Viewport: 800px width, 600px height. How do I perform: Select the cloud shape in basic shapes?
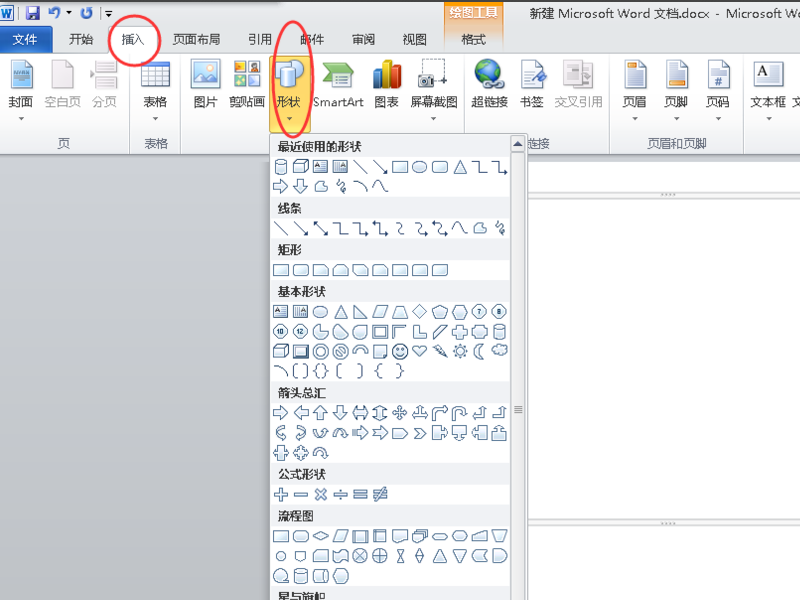pyautogui.click(x=499, y=351)
